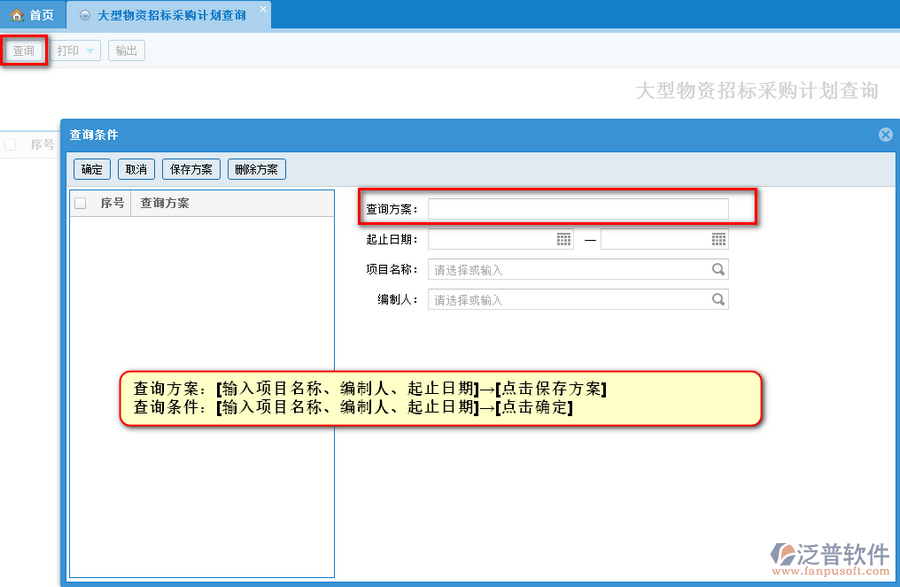The width and height of the screenshot is (900, 587).
Task: Click the 项目名称 search magnifier icon
Action: point(718,269)
